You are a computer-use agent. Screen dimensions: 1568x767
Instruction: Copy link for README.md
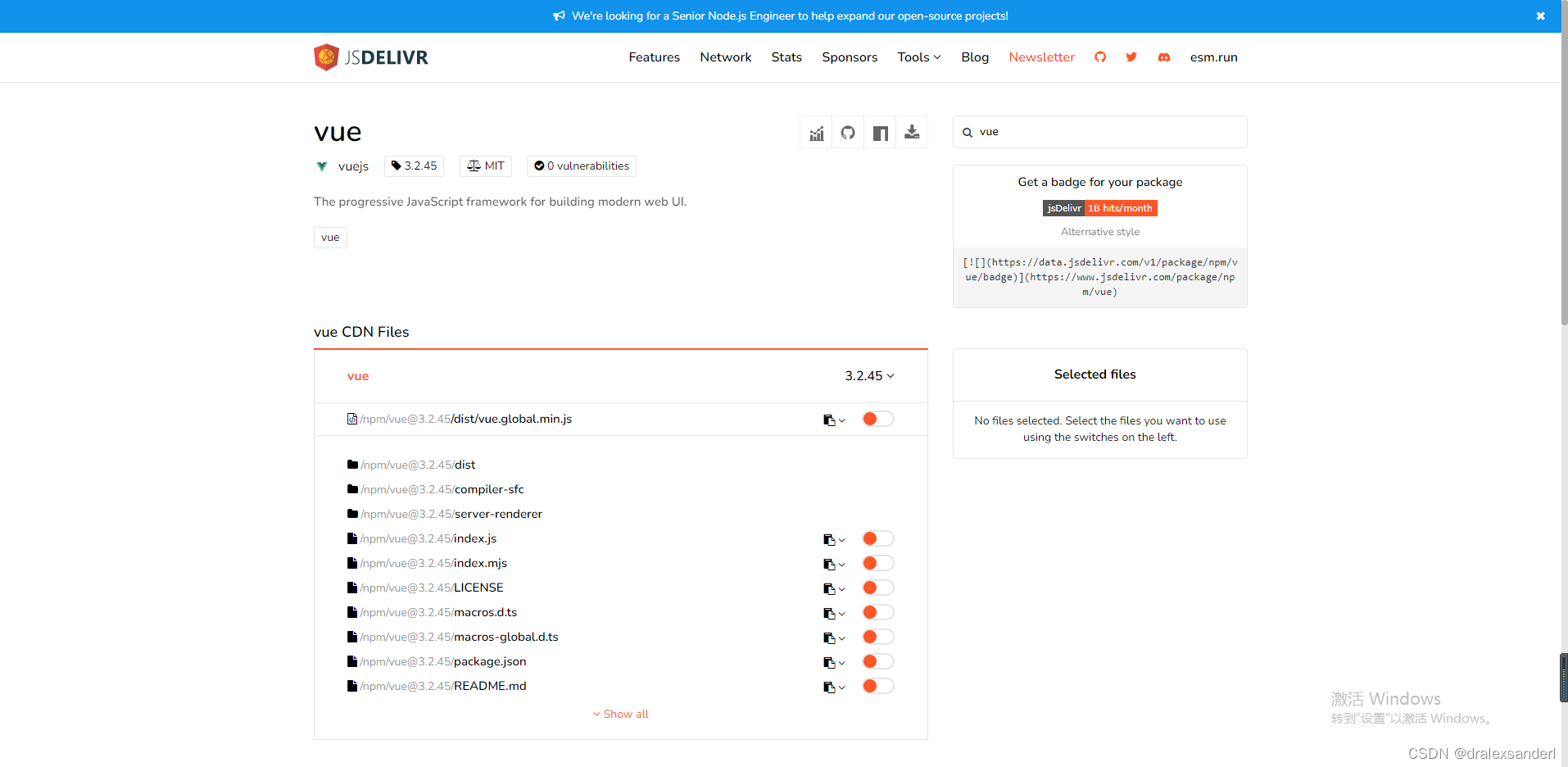(834, 687)
